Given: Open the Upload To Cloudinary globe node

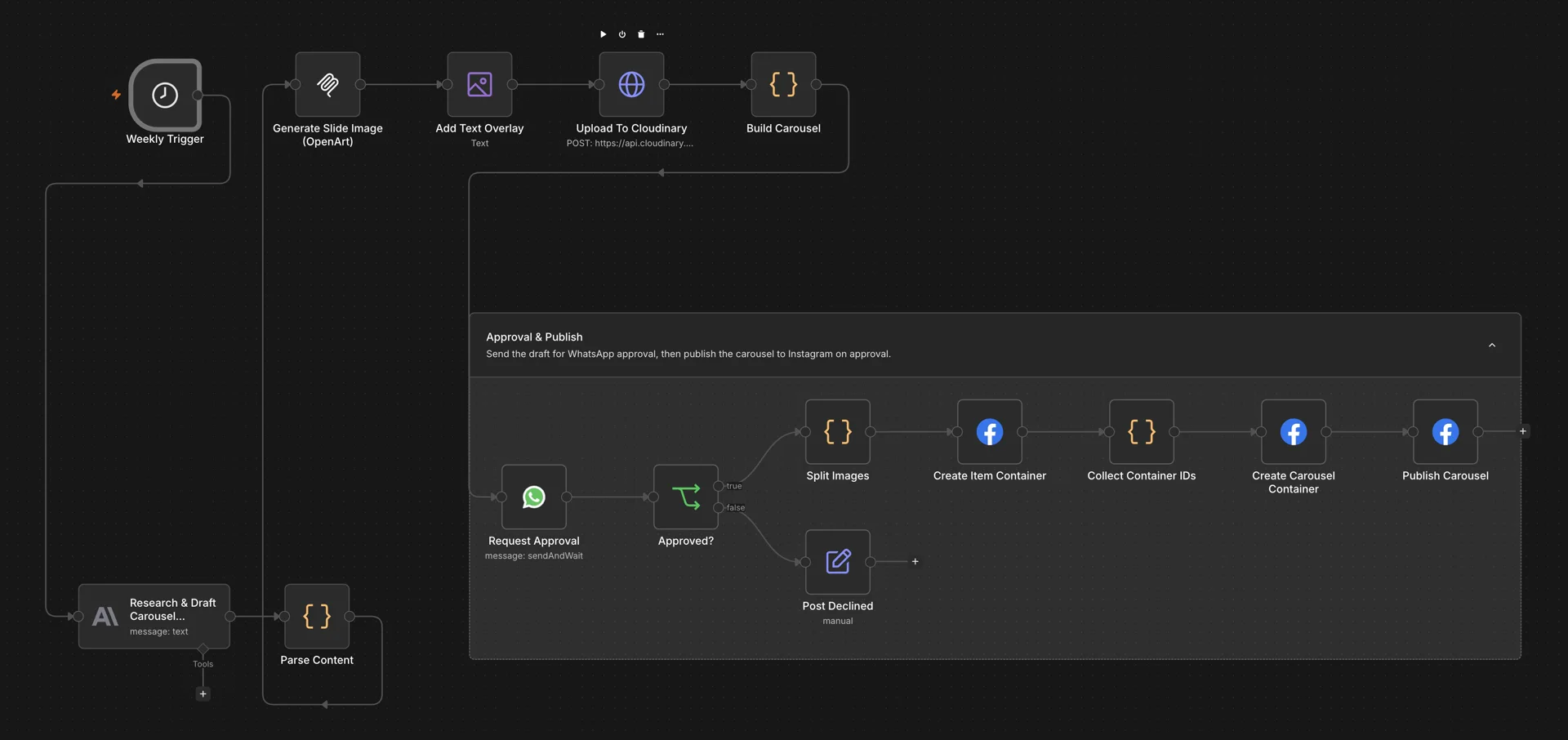Looking at the screenshot, I should tap(631, 84).
